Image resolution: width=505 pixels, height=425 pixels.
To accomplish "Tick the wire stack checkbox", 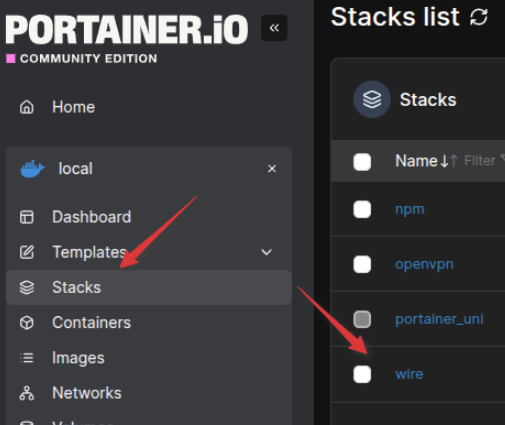I will pyautogui.click(x=362, y=374).
